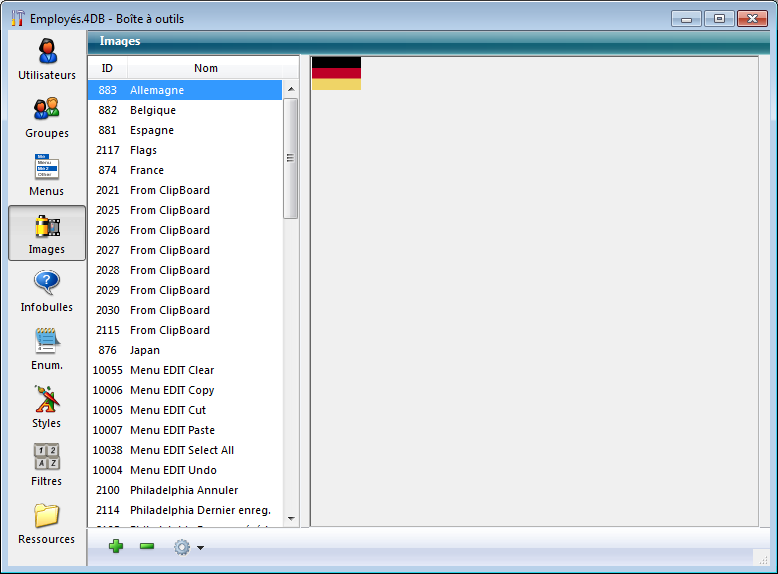Close the Boîte à outils window
The width and height of the screenshot is (778, 574).
point(752,19)
